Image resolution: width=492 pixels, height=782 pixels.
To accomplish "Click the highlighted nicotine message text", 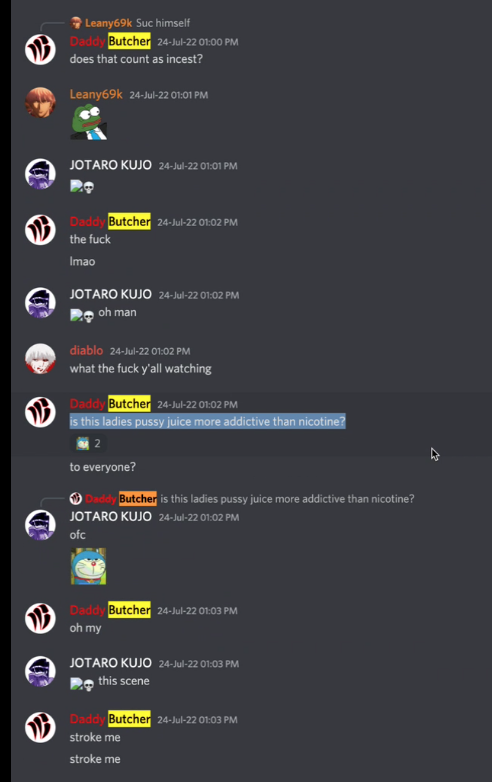I will coord(207,421).
